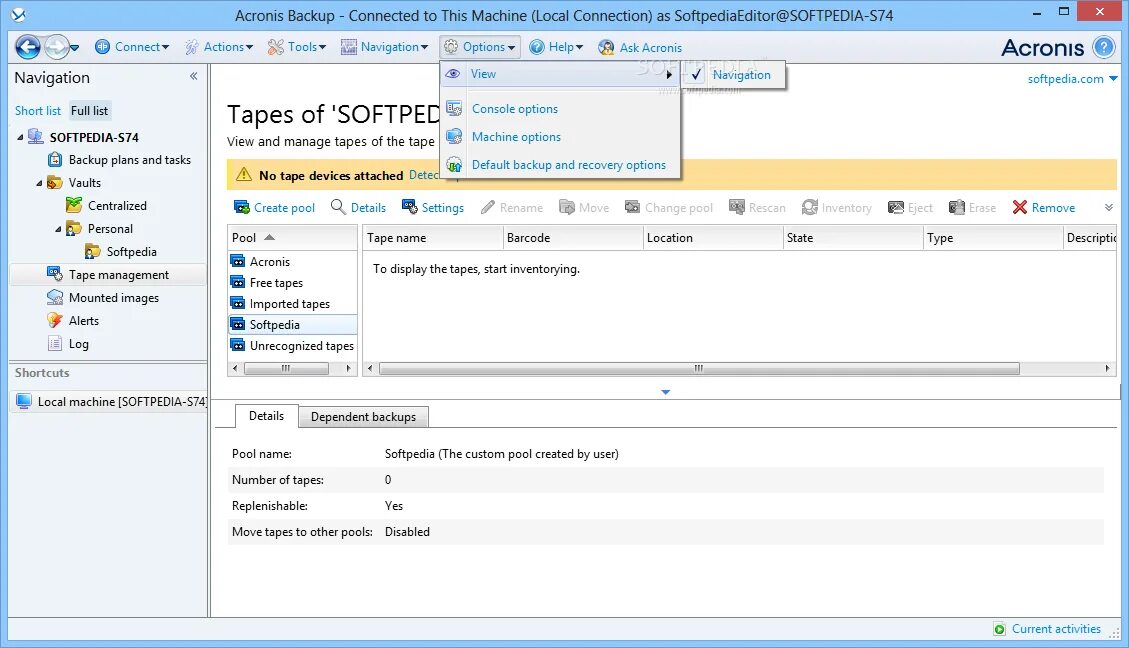Click Details in the tape toolbar
The height and width of the screenshot is (648, 1129).
(x=359, y=207)
